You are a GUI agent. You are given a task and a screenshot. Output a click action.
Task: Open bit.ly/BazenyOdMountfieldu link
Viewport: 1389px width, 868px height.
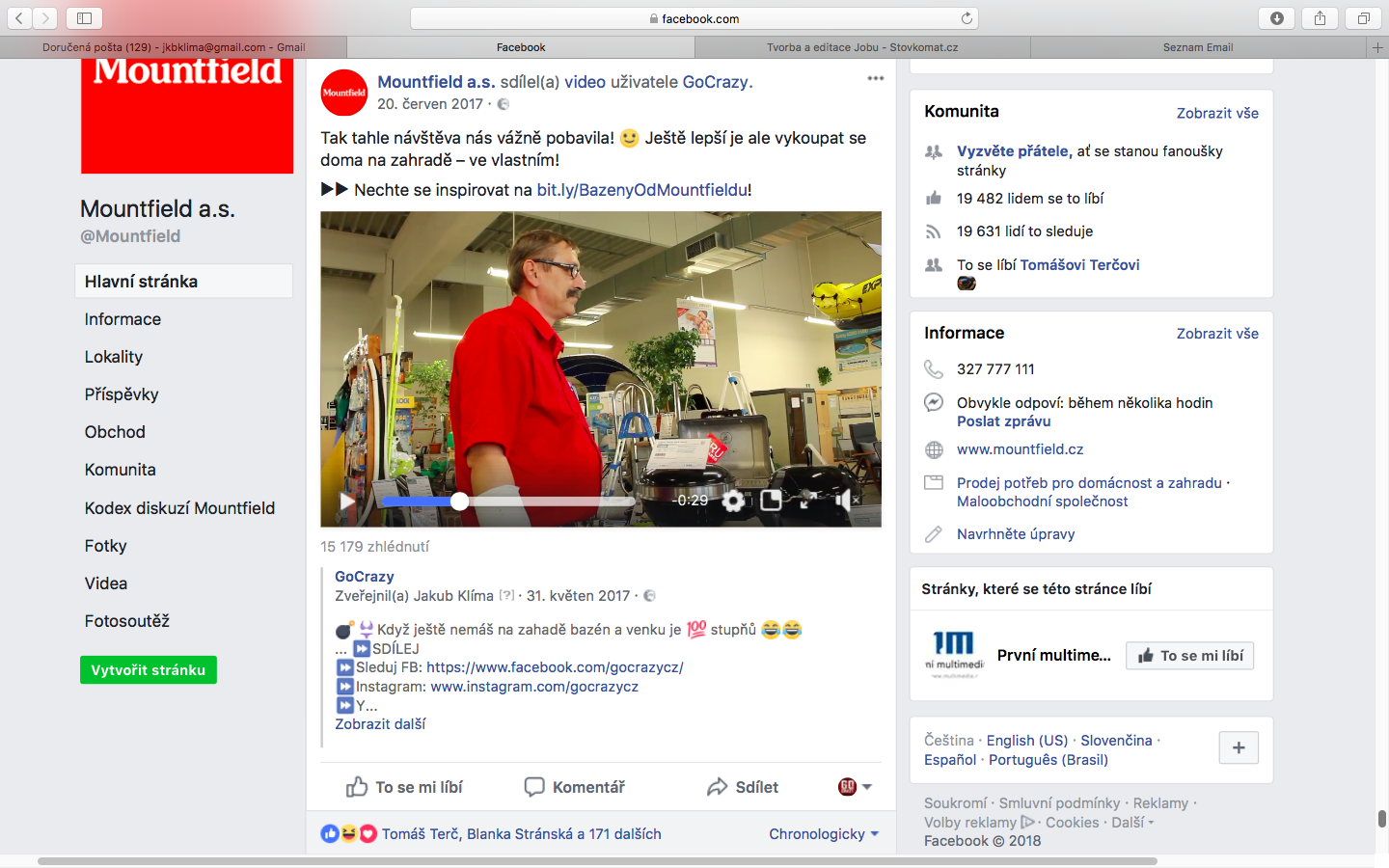coord(642,190)
